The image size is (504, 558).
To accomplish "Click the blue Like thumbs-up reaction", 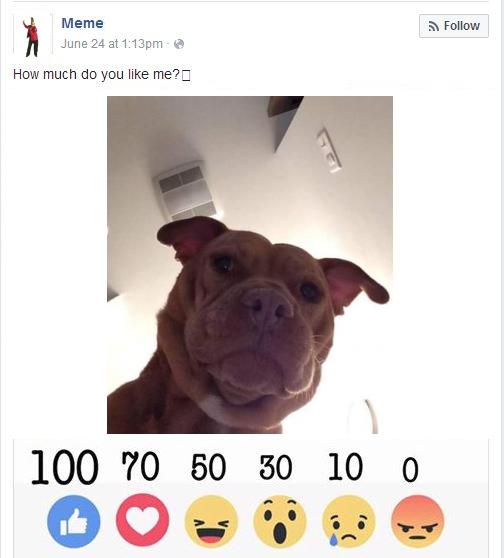I will (74, 521).
